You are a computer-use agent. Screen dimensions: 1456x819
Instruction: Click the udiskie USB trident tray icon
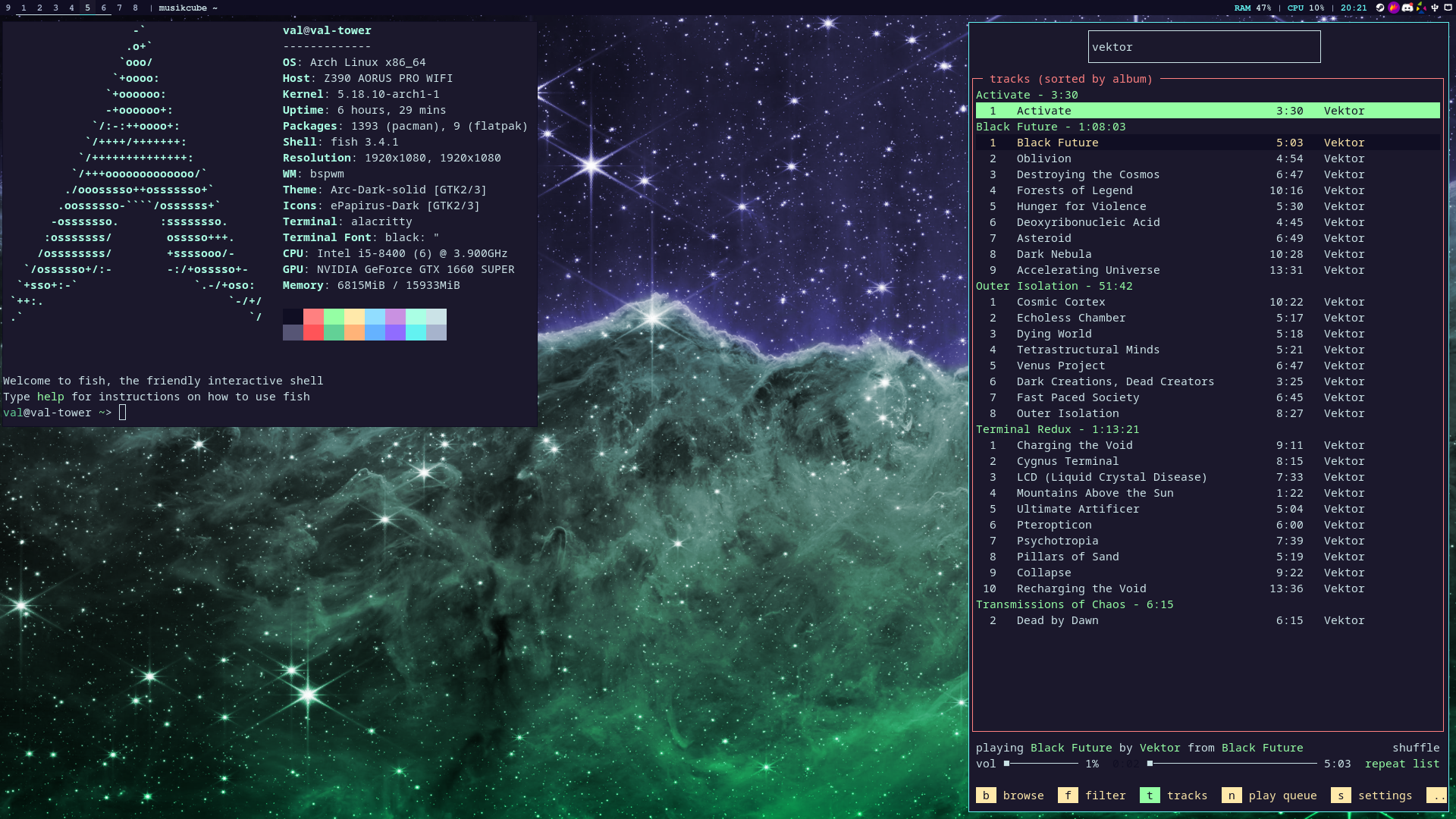pos(1434,8)
